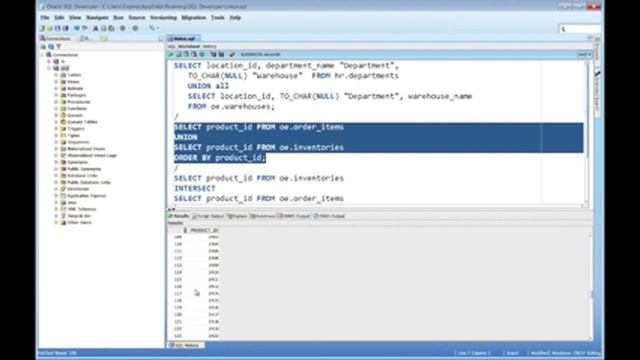Click the Save All icon in the main toolbar

point(65,28)
